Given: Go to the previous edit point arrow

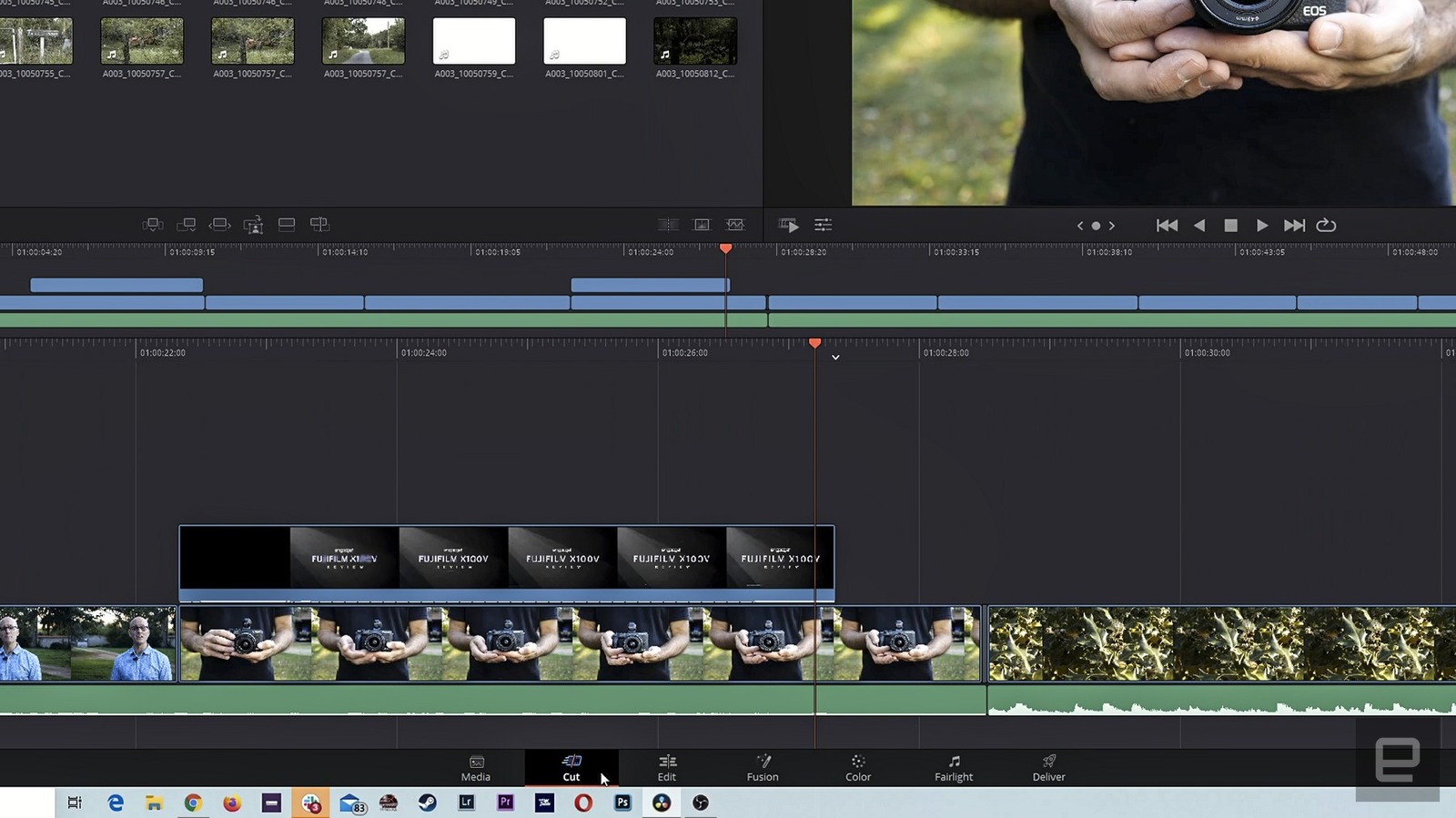Looking at the screenshot, I should point(1080,226).
